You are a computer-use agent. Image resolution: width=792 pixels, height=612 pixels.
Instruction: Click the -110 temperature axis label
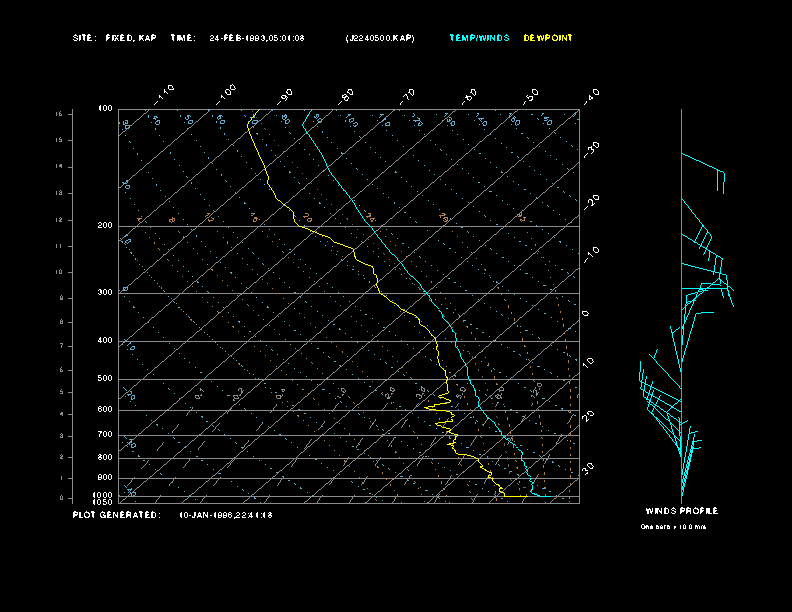point(164,95)
